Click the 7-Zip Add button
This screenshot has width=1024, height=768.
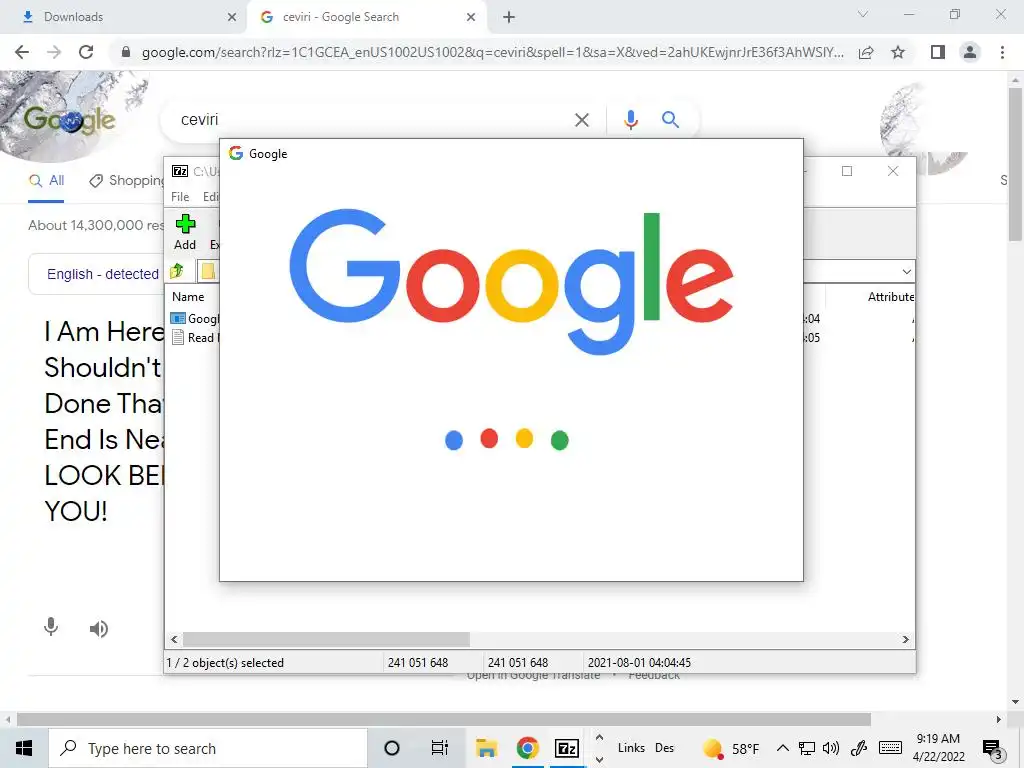click(x=185, y=232)
